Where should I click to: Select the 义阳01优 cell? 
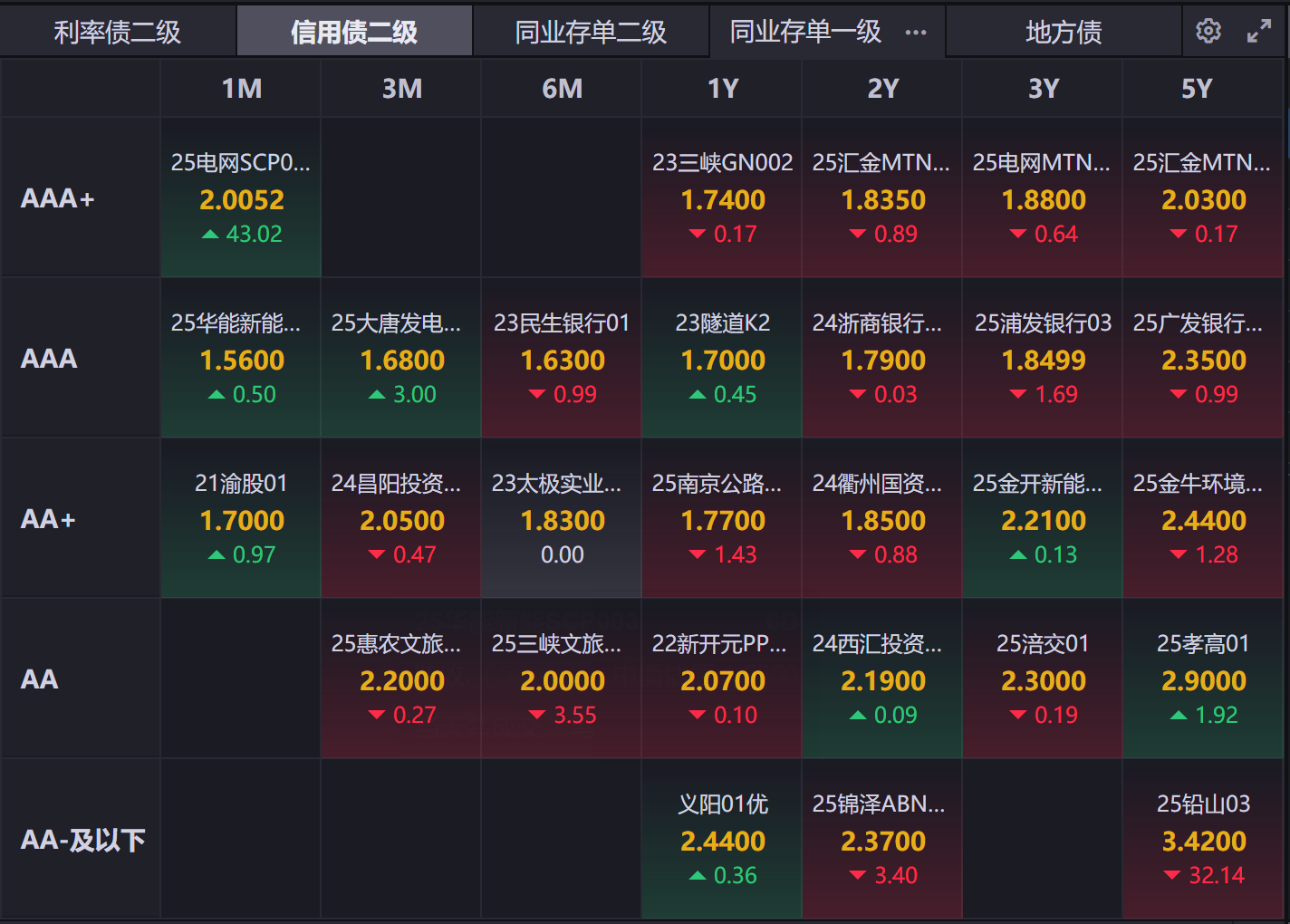722,840
